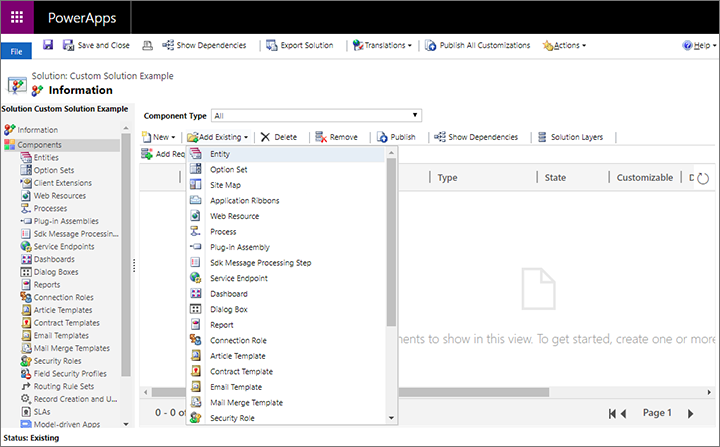This screenshot has width=720, height=447.
Task: Click the Processes tree icon
Action: (x=26, y=208)
